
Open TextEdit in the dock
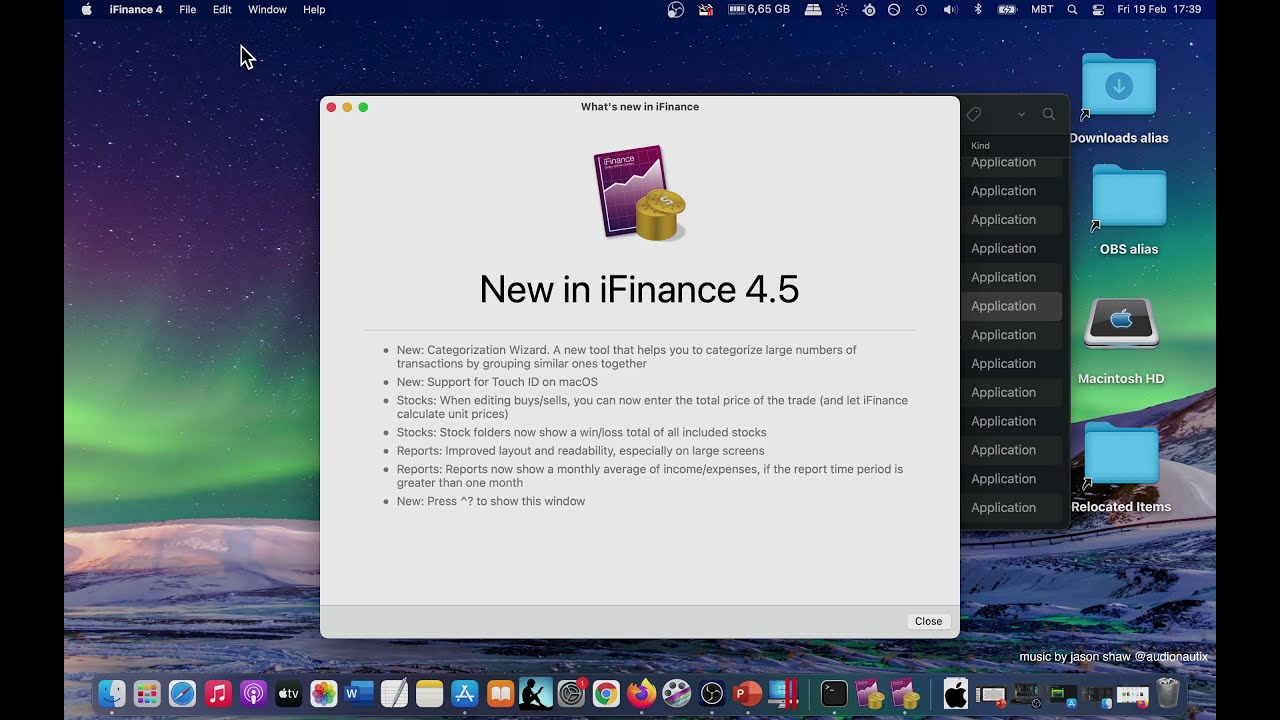[394, 693]
